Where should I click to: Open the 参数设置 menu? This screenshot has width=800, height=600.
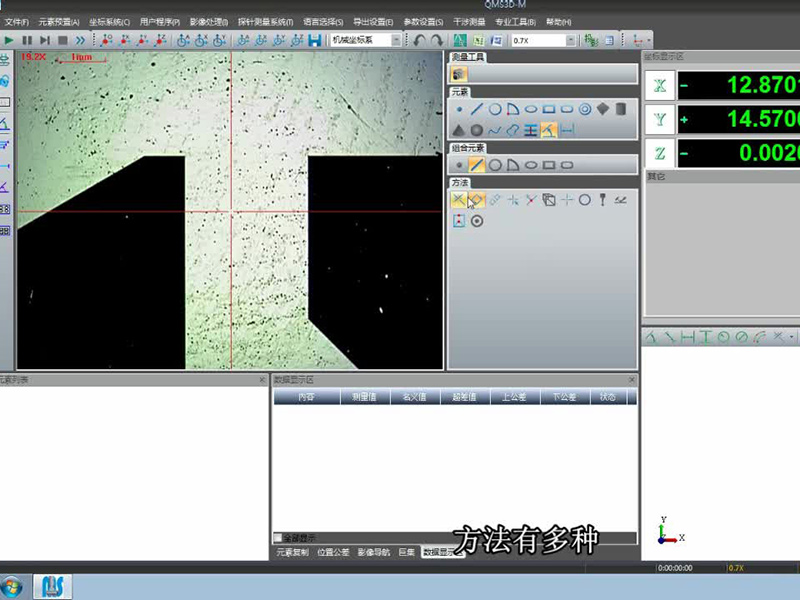coord(423,22)
